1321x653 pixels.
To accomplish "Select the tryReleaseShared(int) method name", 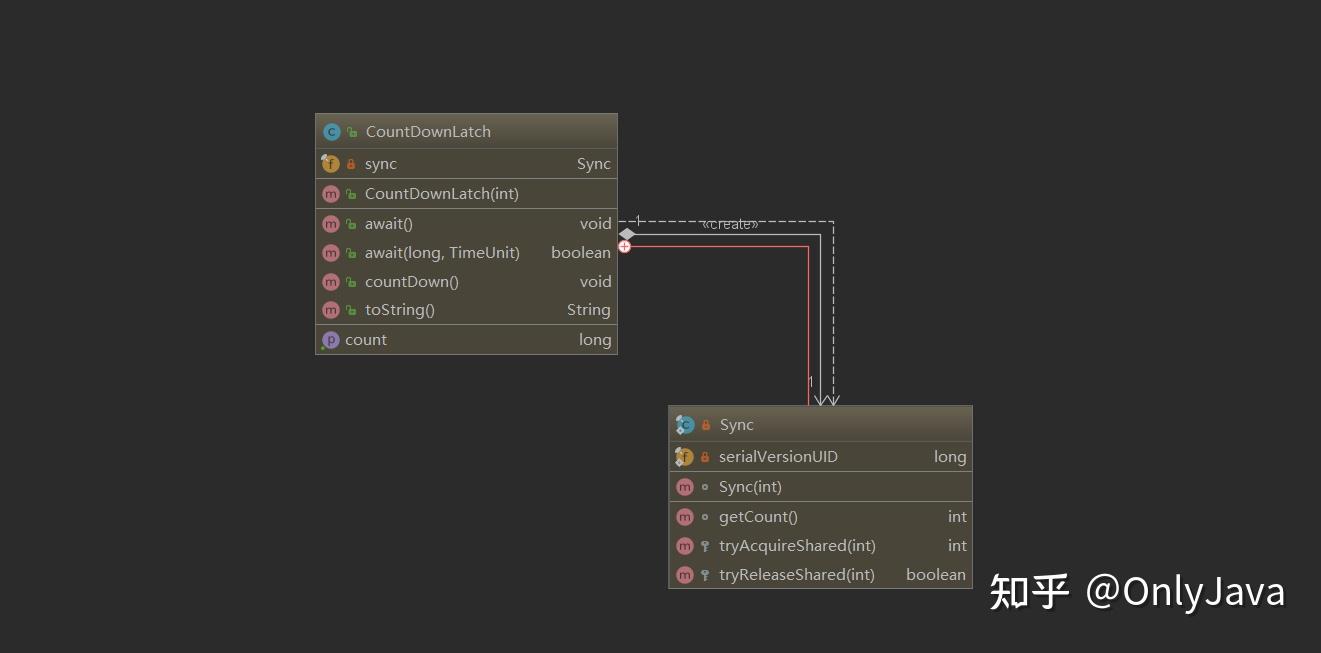I will [x=797, y=575].
